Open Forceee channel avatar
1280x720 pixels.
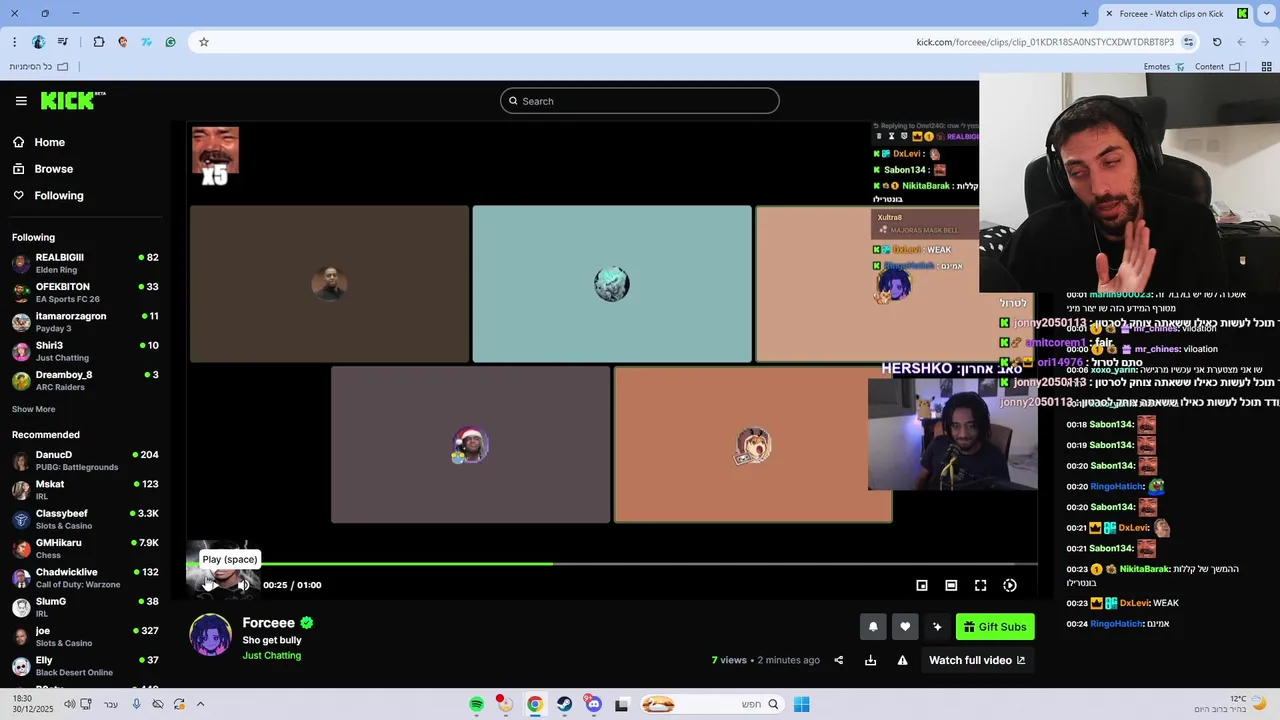[211, 634]
